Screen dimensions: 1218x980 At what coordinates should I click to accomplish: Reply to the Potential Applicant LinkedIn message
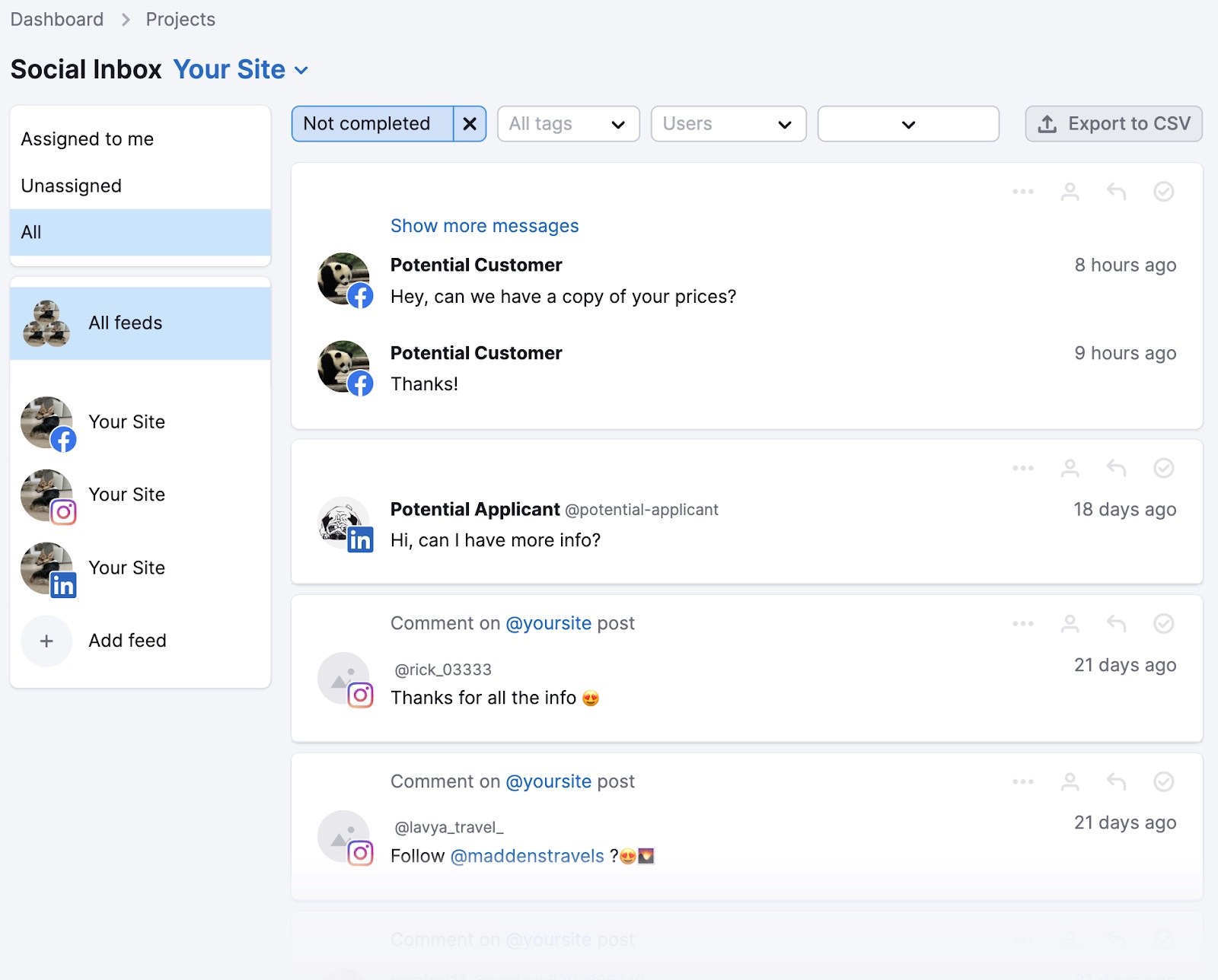point(1116,469)
